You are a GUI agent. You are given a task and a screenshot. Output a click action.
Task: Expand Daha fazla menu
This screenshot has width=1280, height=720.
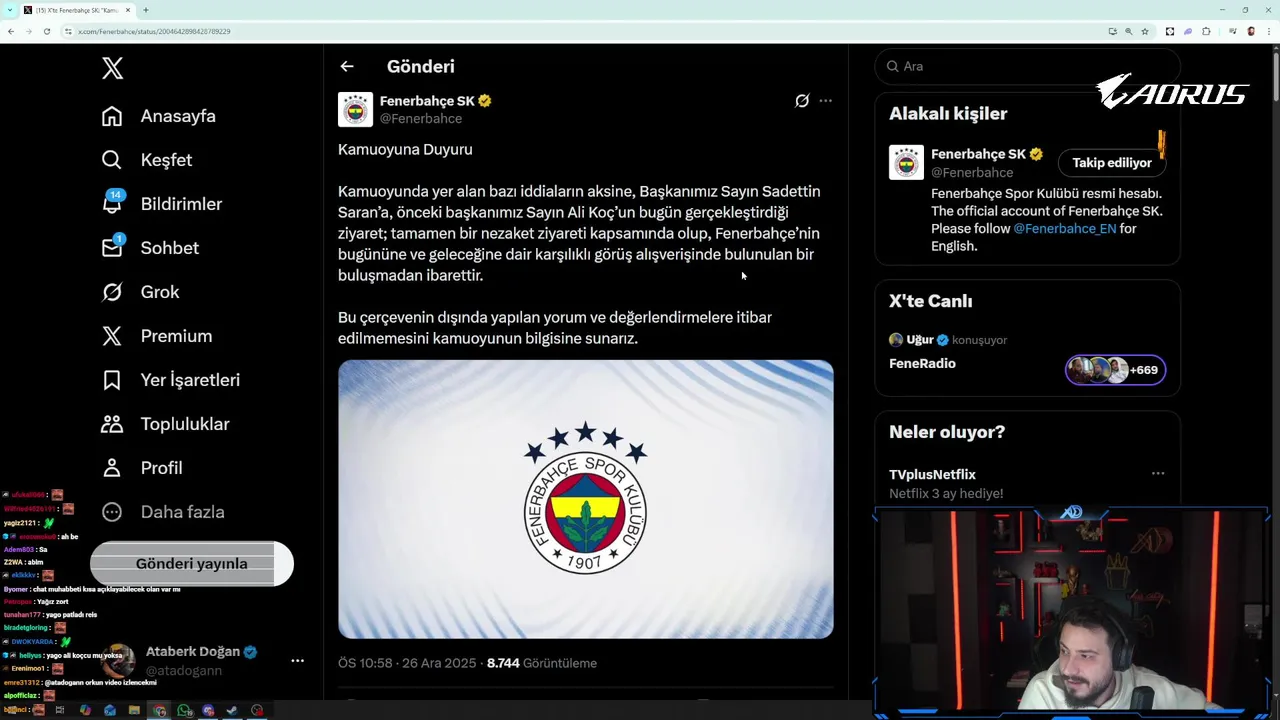click(x=162, y=512)
